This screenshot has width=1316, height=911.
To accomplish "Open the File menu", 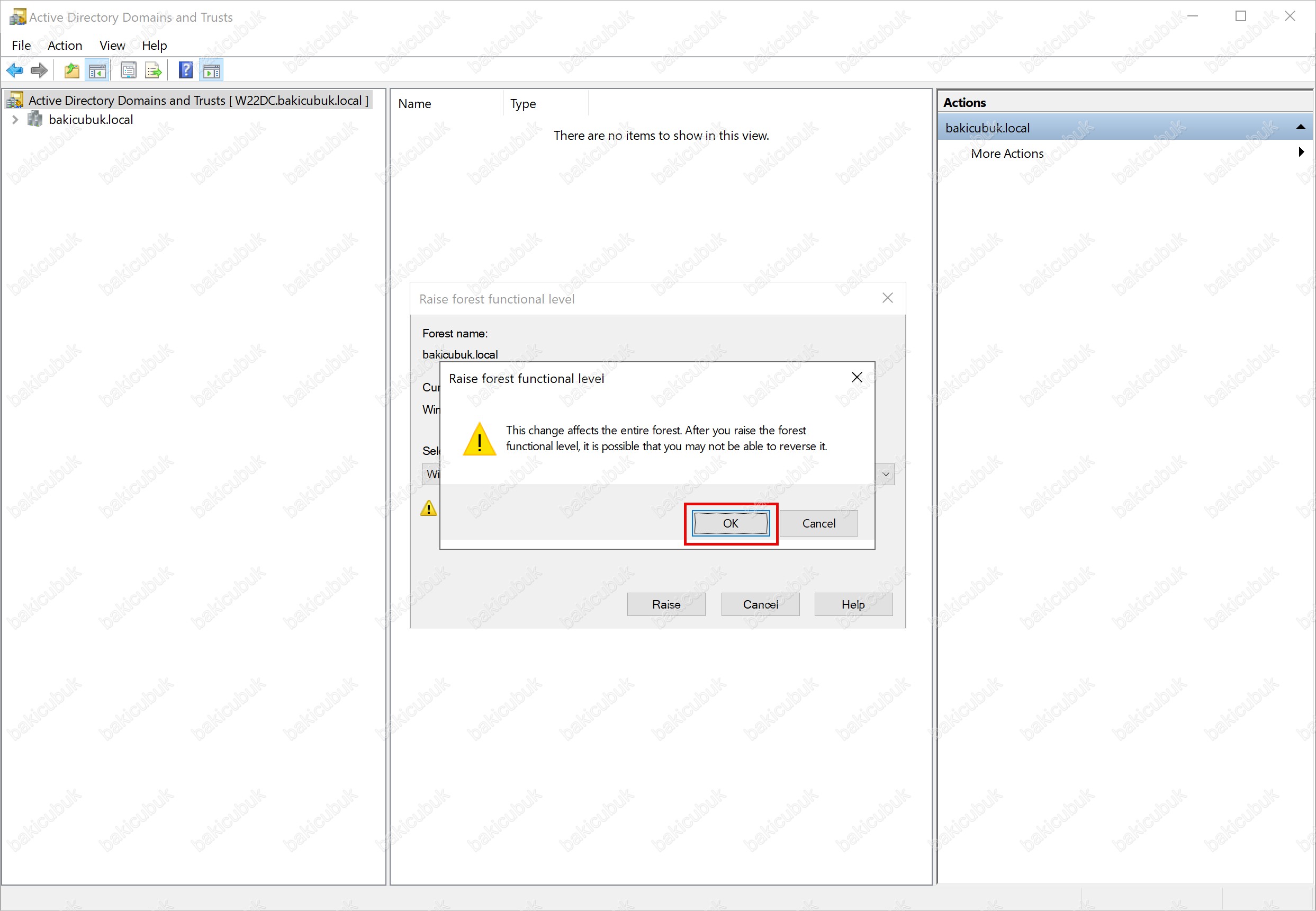I will (x=21, y=45).
